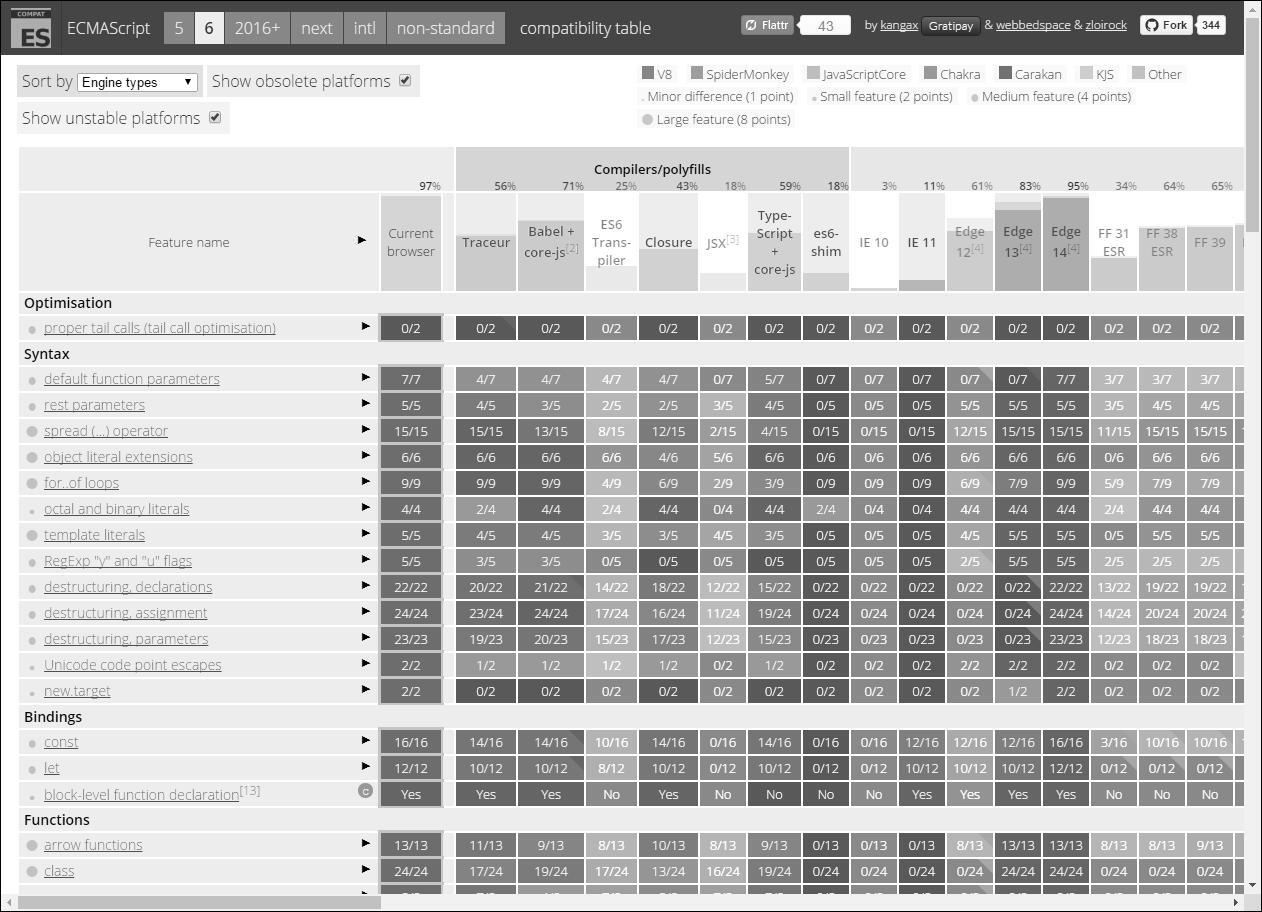Open the spread (...) operator link
The image size is (1262, 912).
pos(106,431)
